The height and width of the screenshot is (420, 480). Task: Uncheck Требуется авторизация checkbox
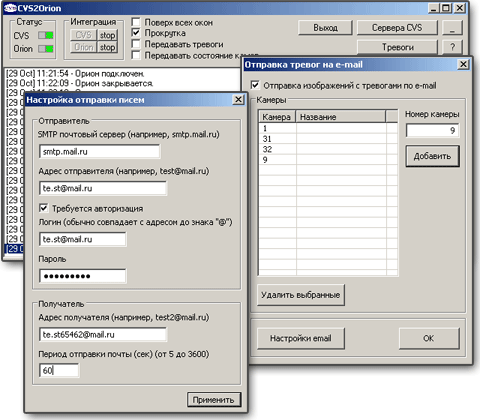coord(43,208)
